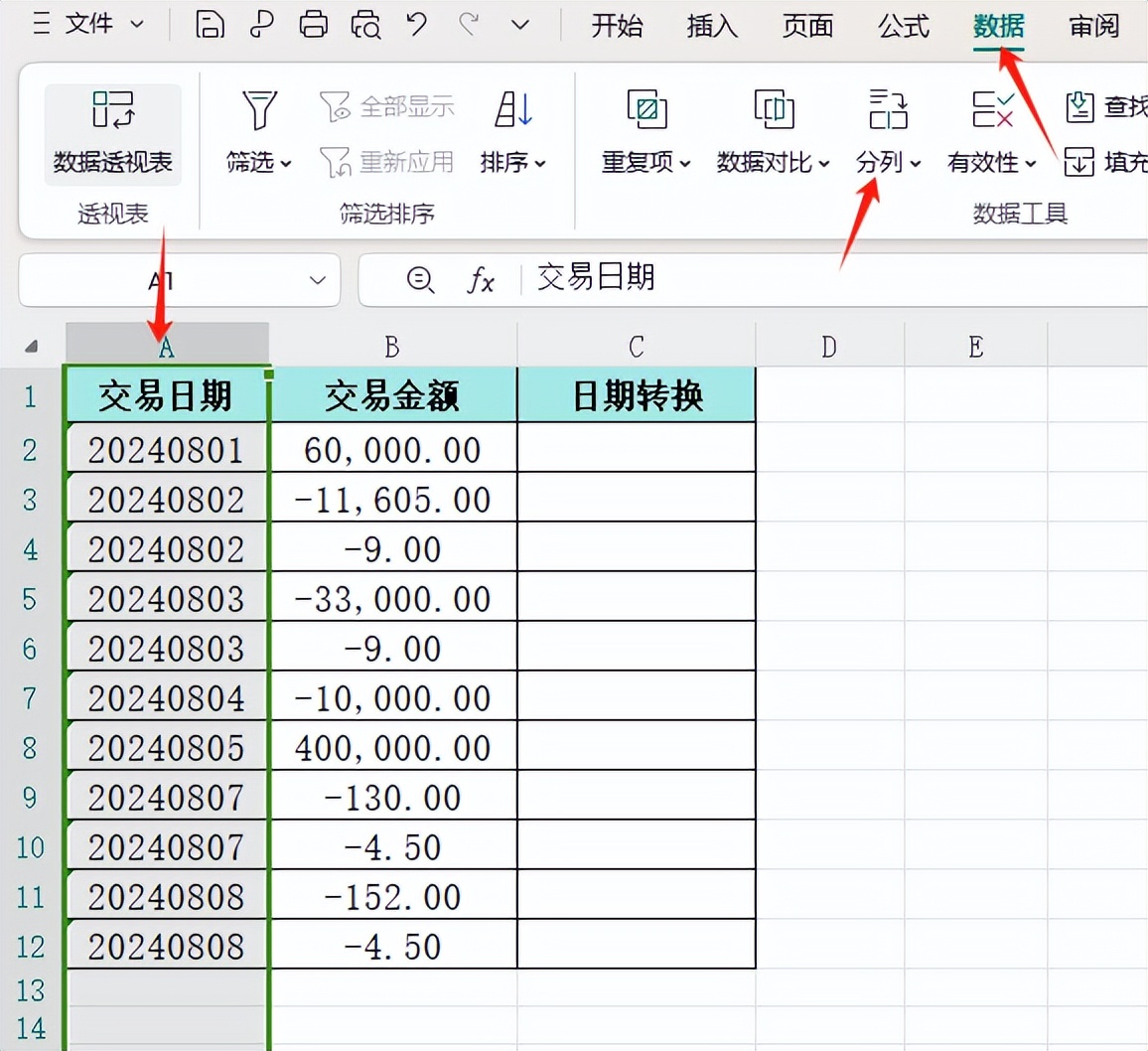The width and height of the screenshot is (1148, 1051).
Task: Expand the 数据对比 dropdown
Action: pyautogui.click(x=824, y=163)
